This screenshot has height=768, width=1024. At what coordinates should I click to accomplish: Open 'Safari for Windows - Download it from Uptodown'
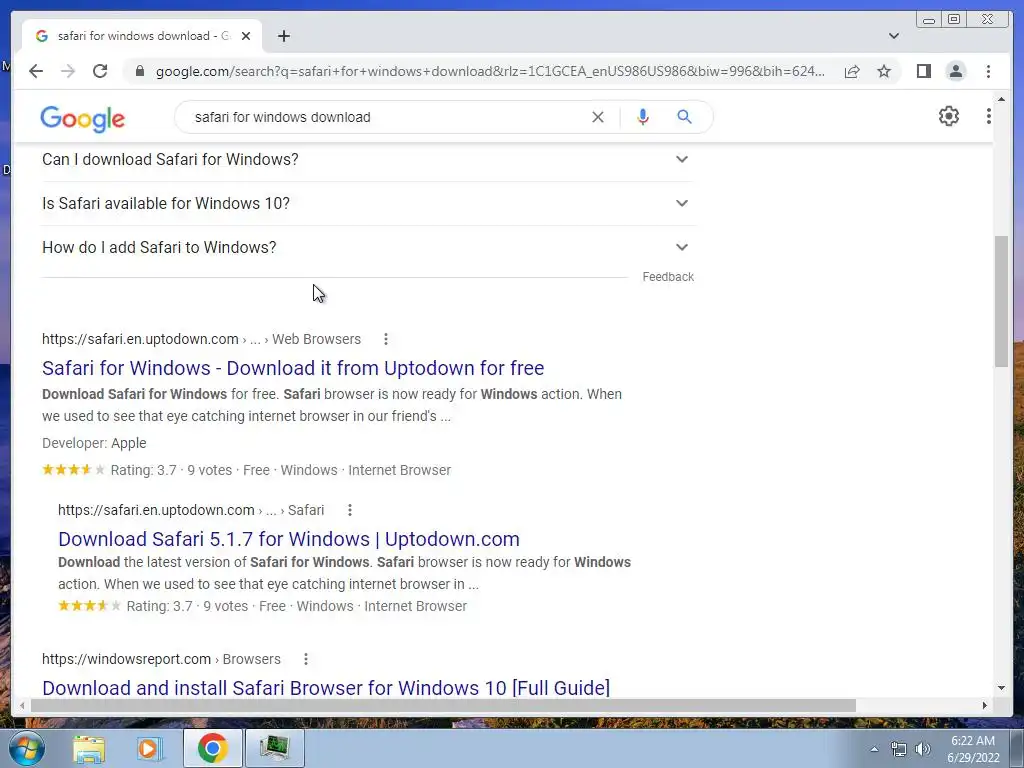pos(293,368)
